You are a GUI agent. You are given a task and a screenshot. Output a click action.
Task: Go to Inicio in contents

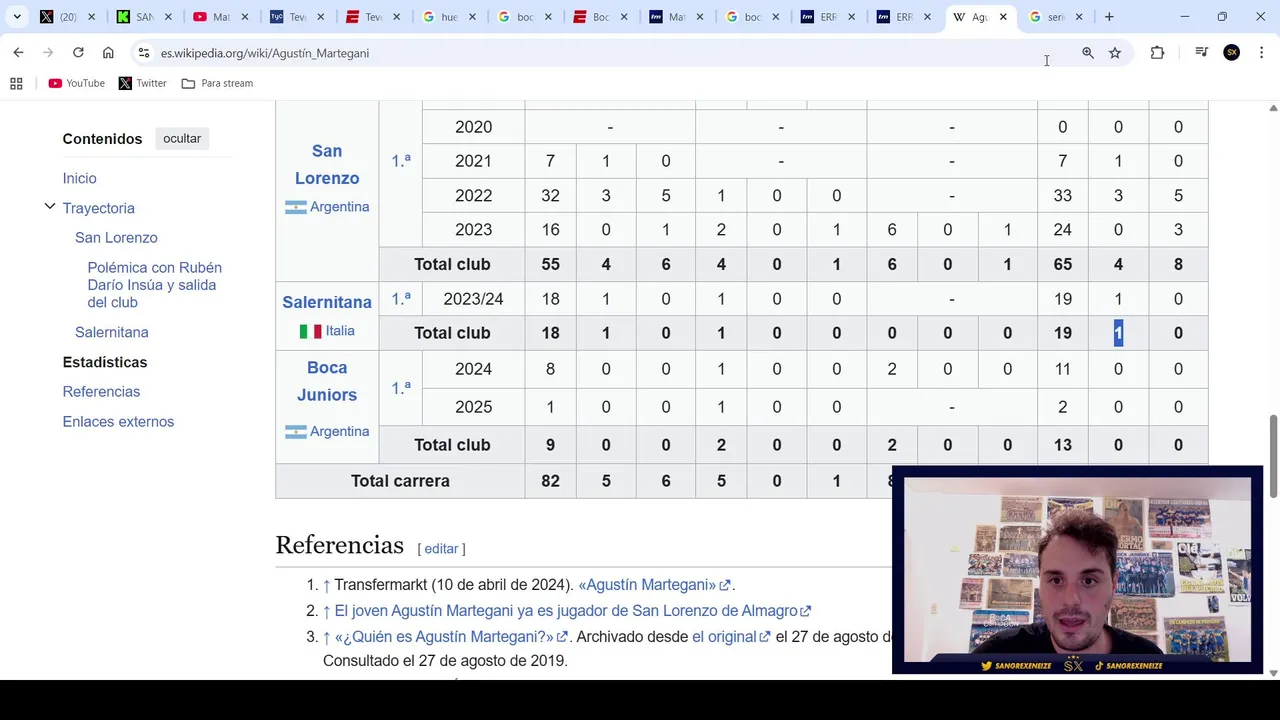pos(79,178)
